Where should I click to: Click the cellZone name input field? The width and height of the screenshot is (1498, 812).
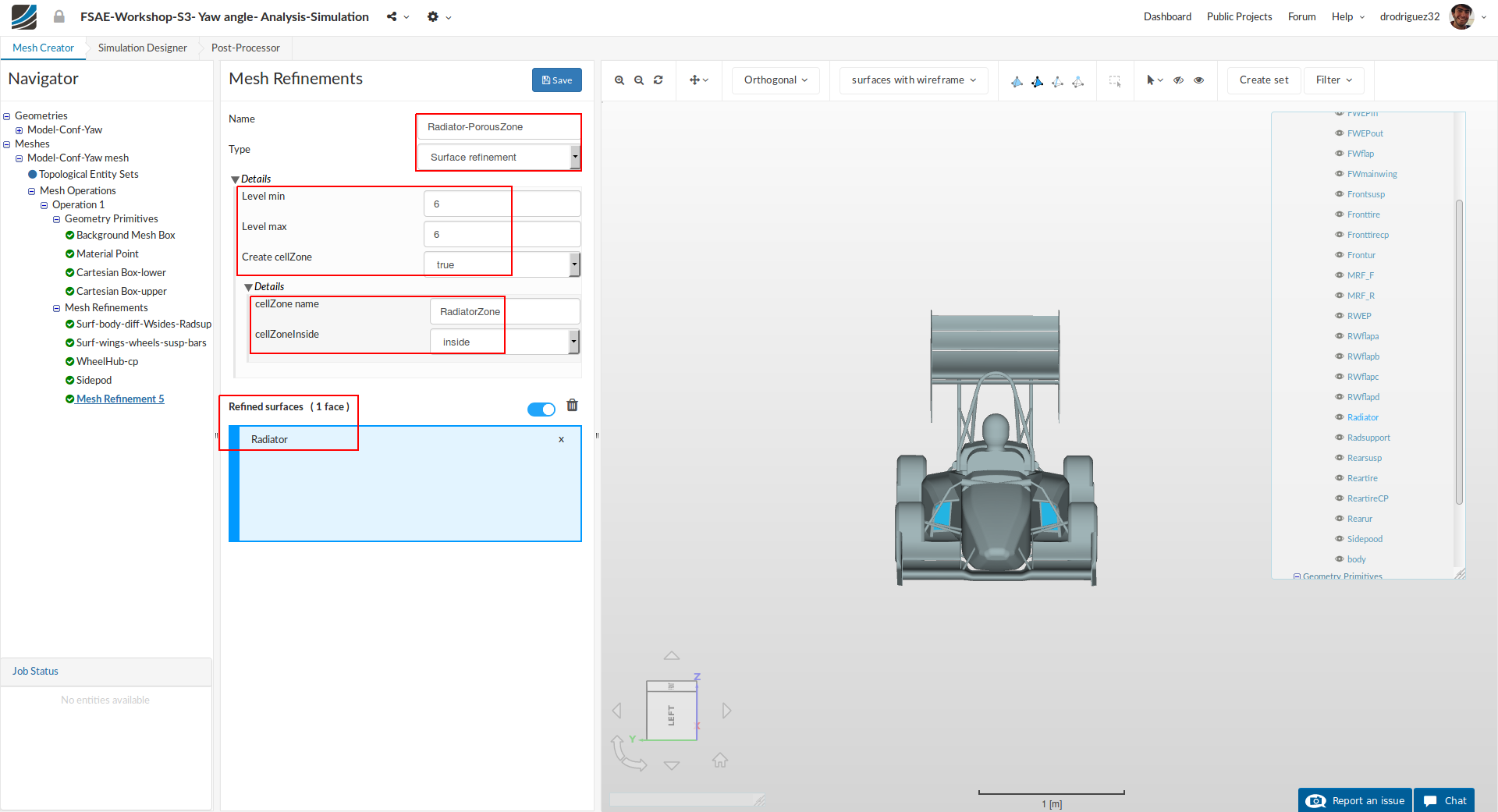(x=505, y=311)
